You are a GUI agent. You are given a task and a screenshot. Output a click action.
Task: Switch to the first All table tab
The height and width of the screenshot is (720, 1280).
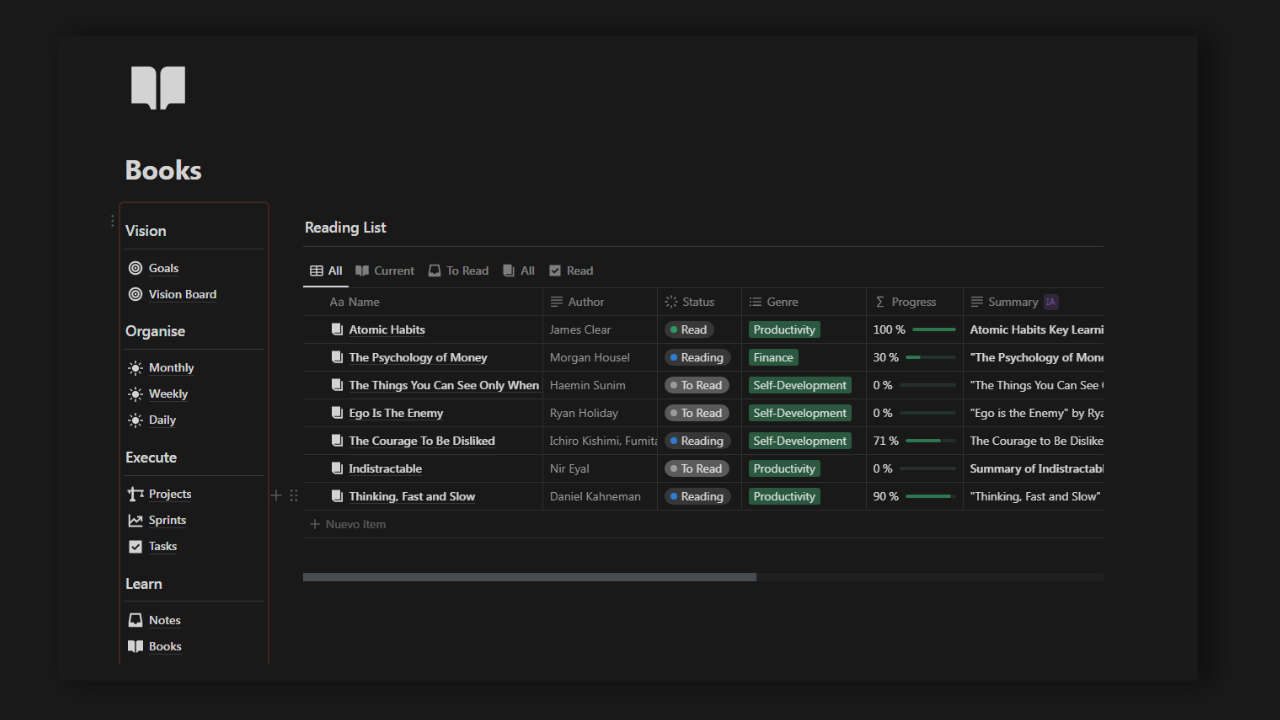click(326, 270)
